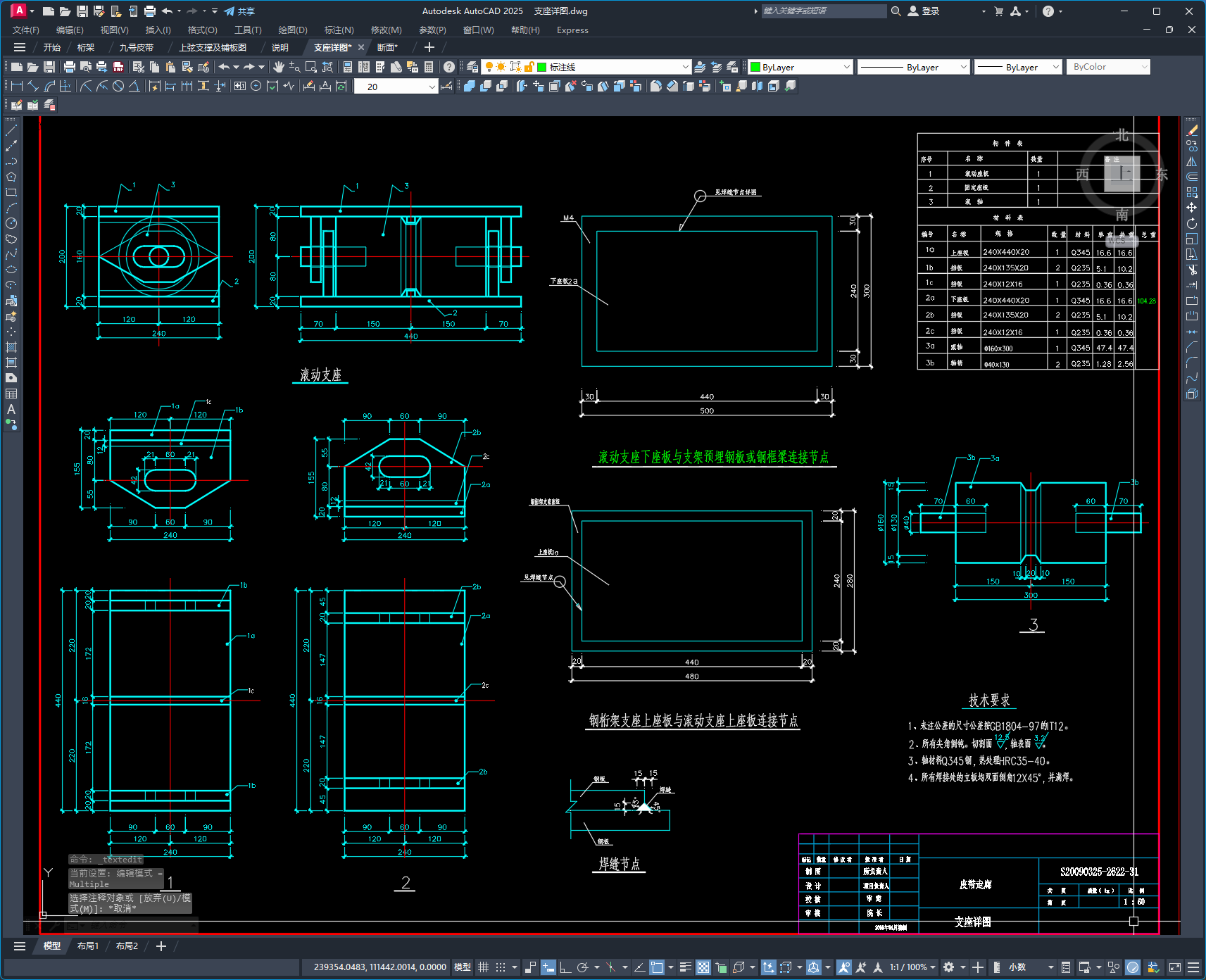Add a new layout with plus button
Image resolution: width=1206 pixels, height=980 pixels.
161,946
